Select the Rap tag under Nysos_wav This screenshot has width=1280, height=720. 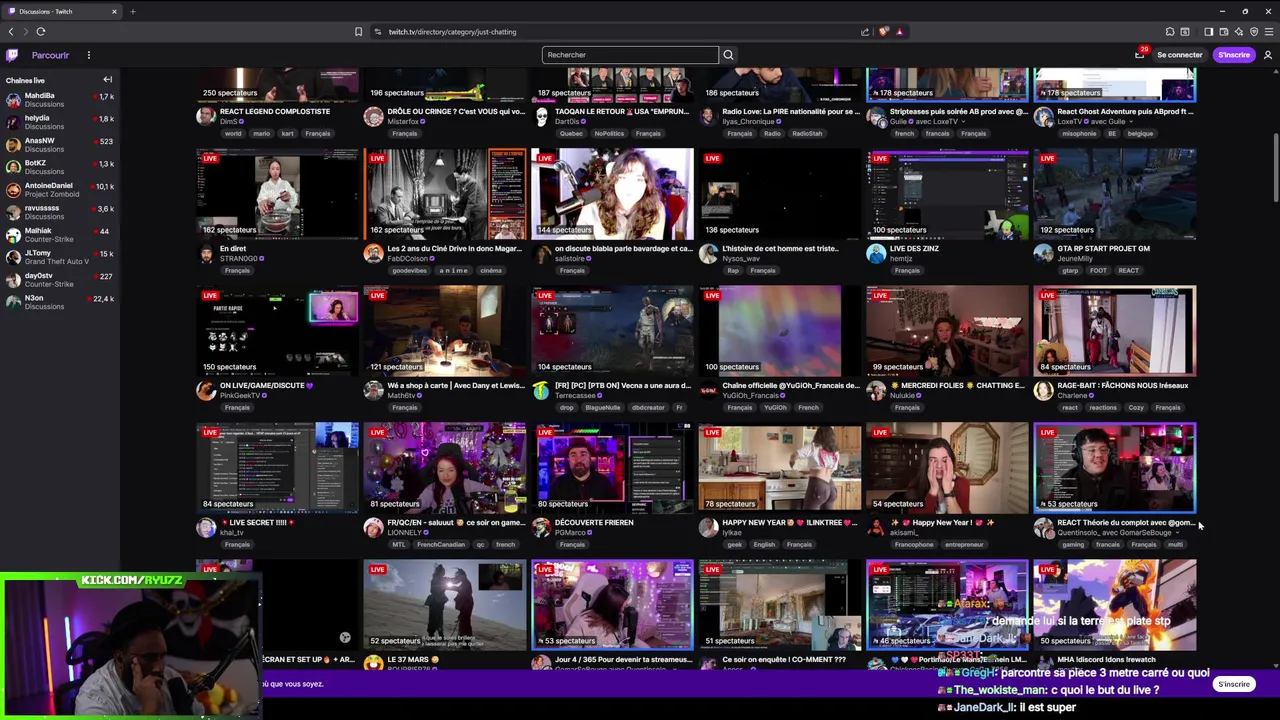tap(733, 271)
